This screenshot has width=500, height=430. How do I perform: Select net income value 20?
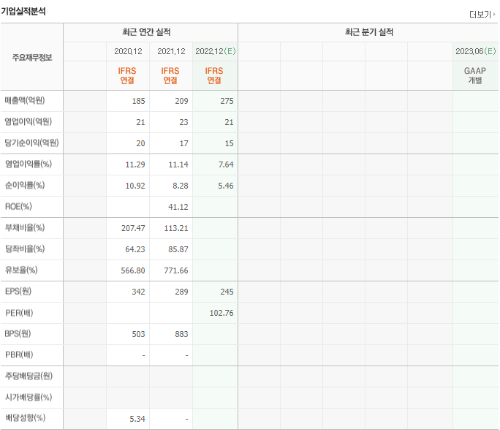coord(141,143)
